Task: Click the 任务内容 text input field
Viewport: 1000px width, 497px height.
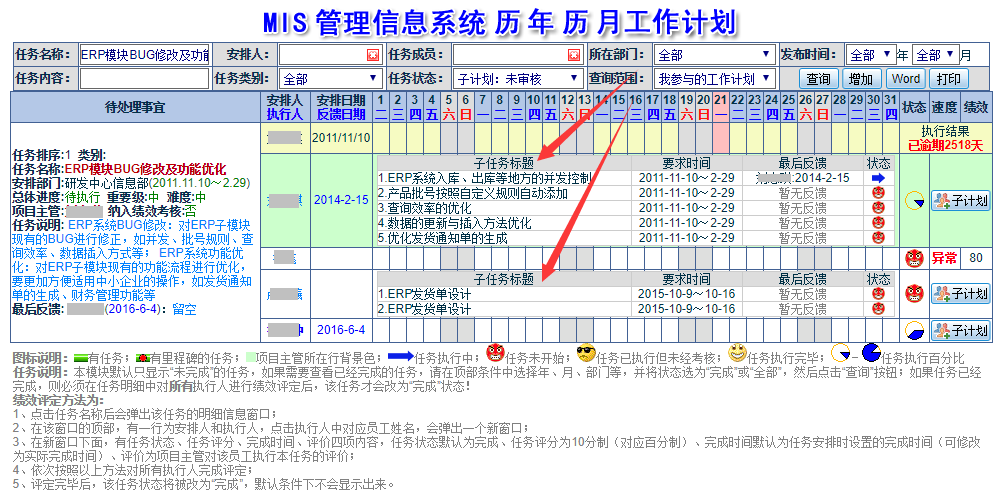Action: pos(143,78)
